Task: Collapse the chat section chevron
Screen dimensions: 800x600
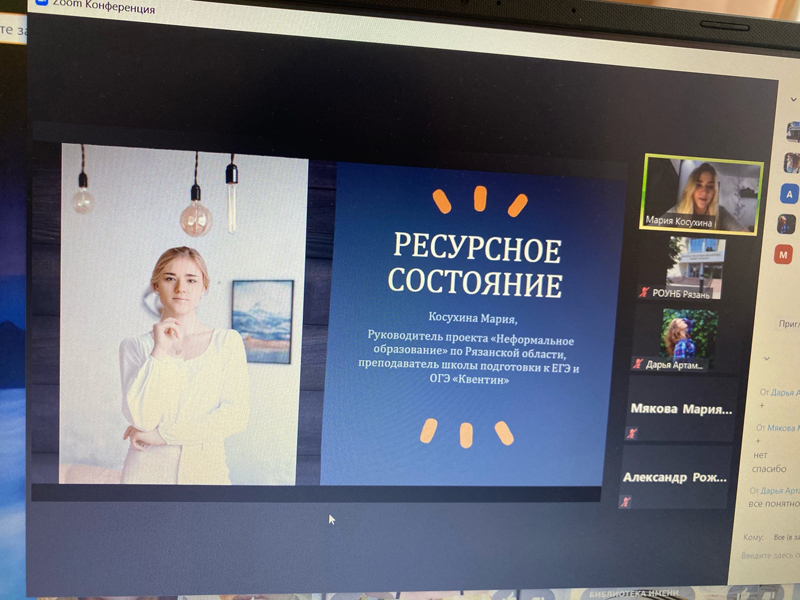Action: click(x=766, y=358)
